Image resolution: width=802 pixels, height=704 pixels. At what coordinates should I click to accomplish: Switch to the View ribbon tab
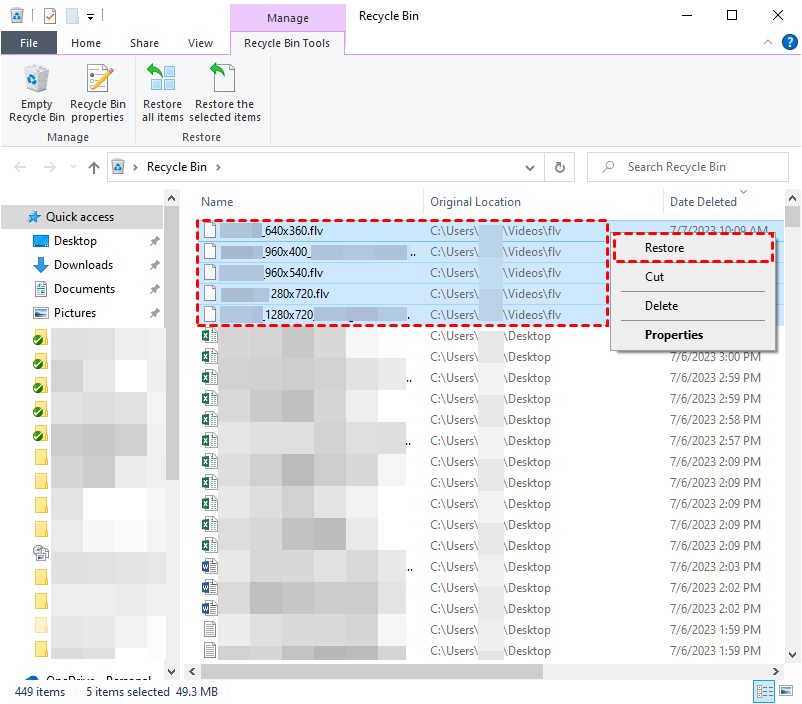pyautogui.click(x=200, y=43)
